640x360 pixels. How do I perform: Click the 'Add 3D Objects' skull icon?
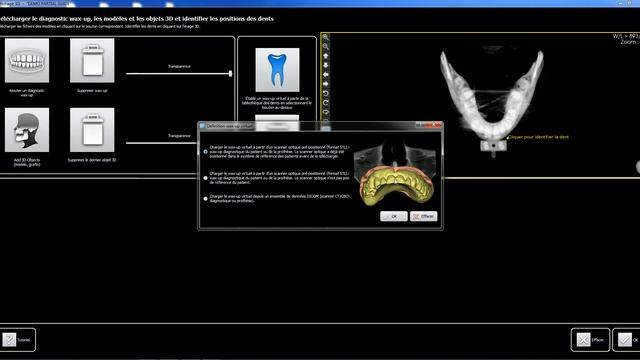[x=27, y=130]
